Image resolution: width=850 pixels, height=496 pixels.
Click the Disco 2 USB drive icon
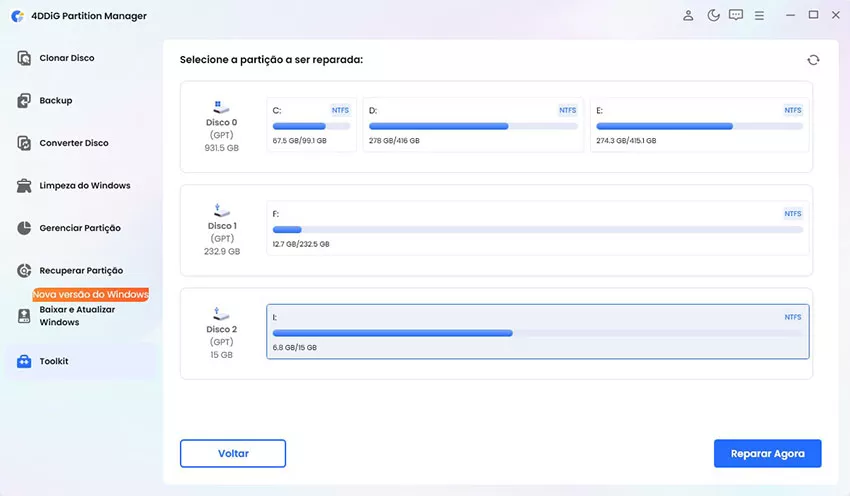[221, 313]
